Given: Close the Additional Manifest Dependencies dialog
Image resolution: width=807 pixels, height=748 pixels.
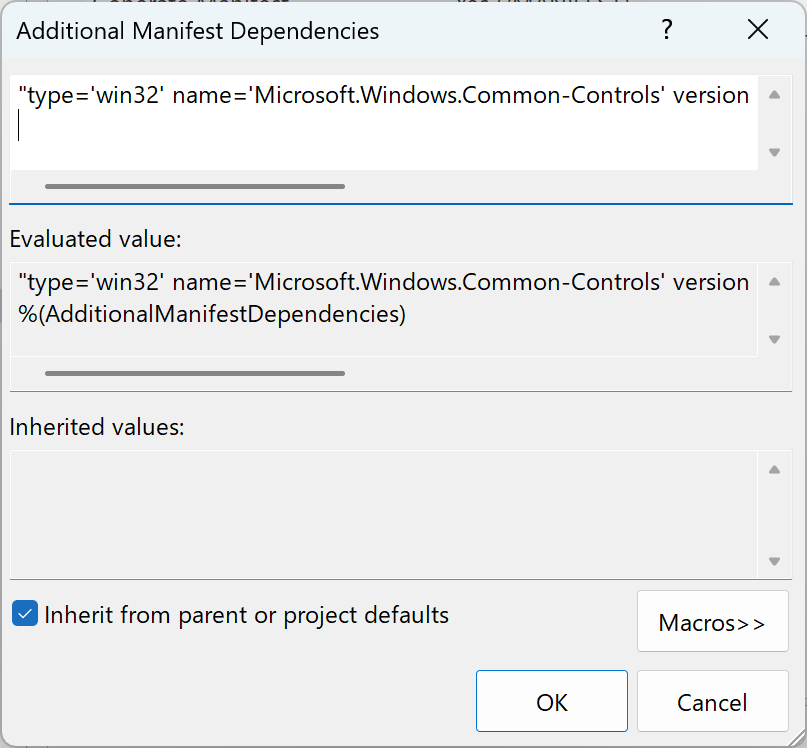Looking at the screenshot, I should point(757,30).
